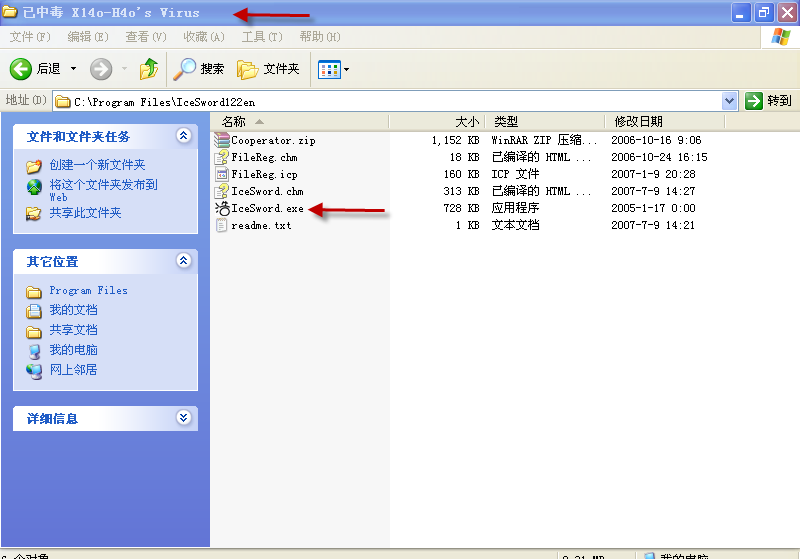Click the 应用程序 type cell
Viewport: 800px width, 559px height.
[x=515, y=208]
